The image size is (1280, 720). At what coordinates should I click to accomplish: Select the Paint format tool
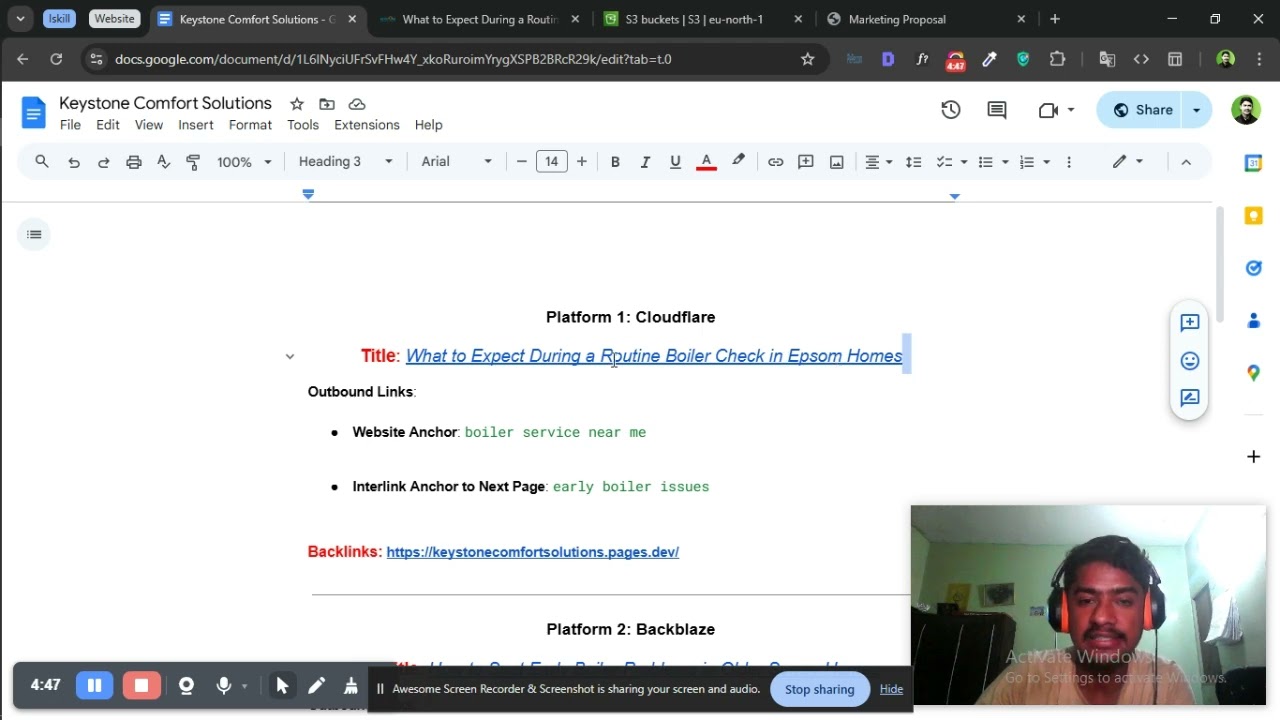[193, 162]
